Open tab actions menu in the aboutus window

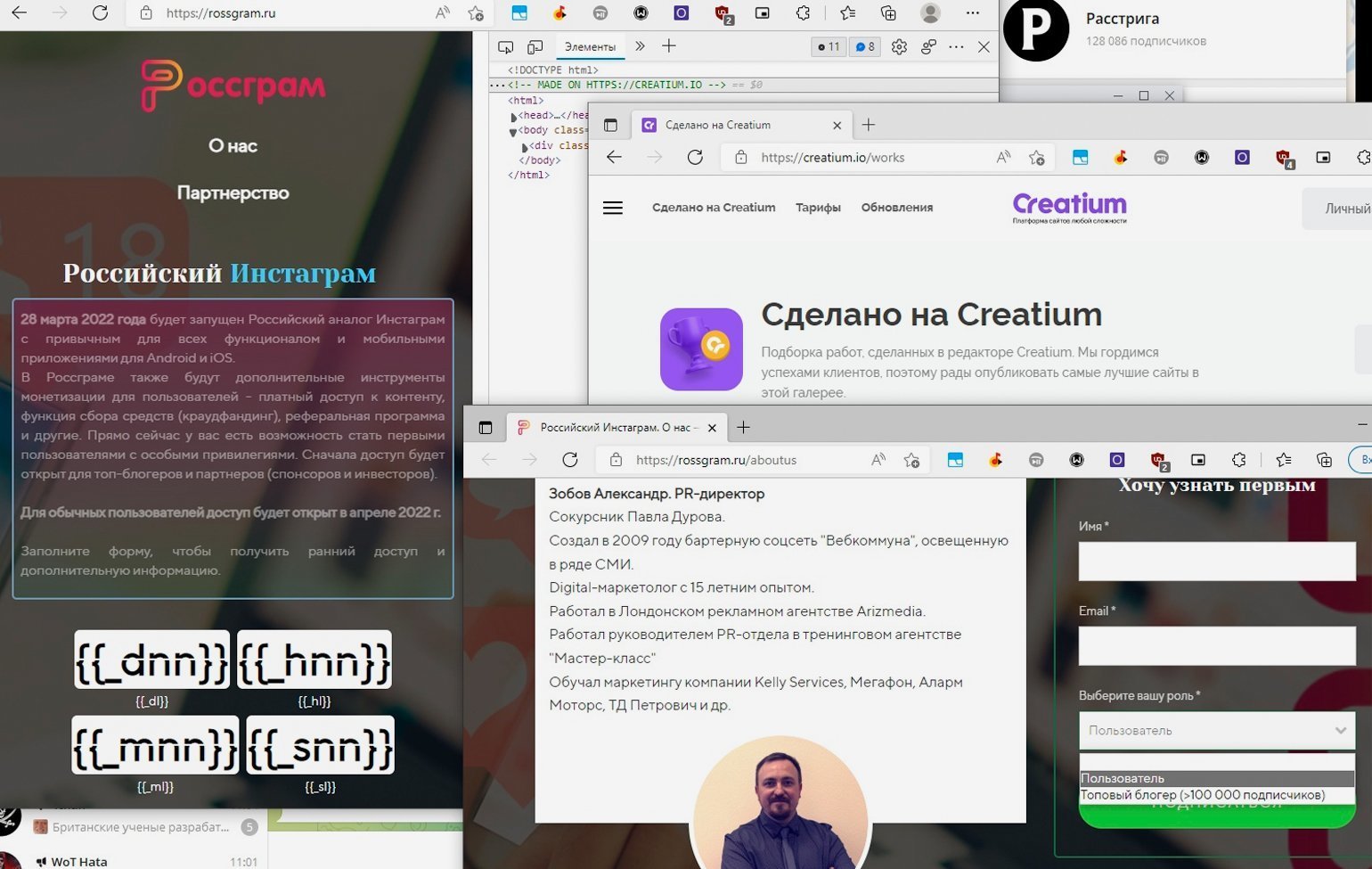[x=486, y=428]
